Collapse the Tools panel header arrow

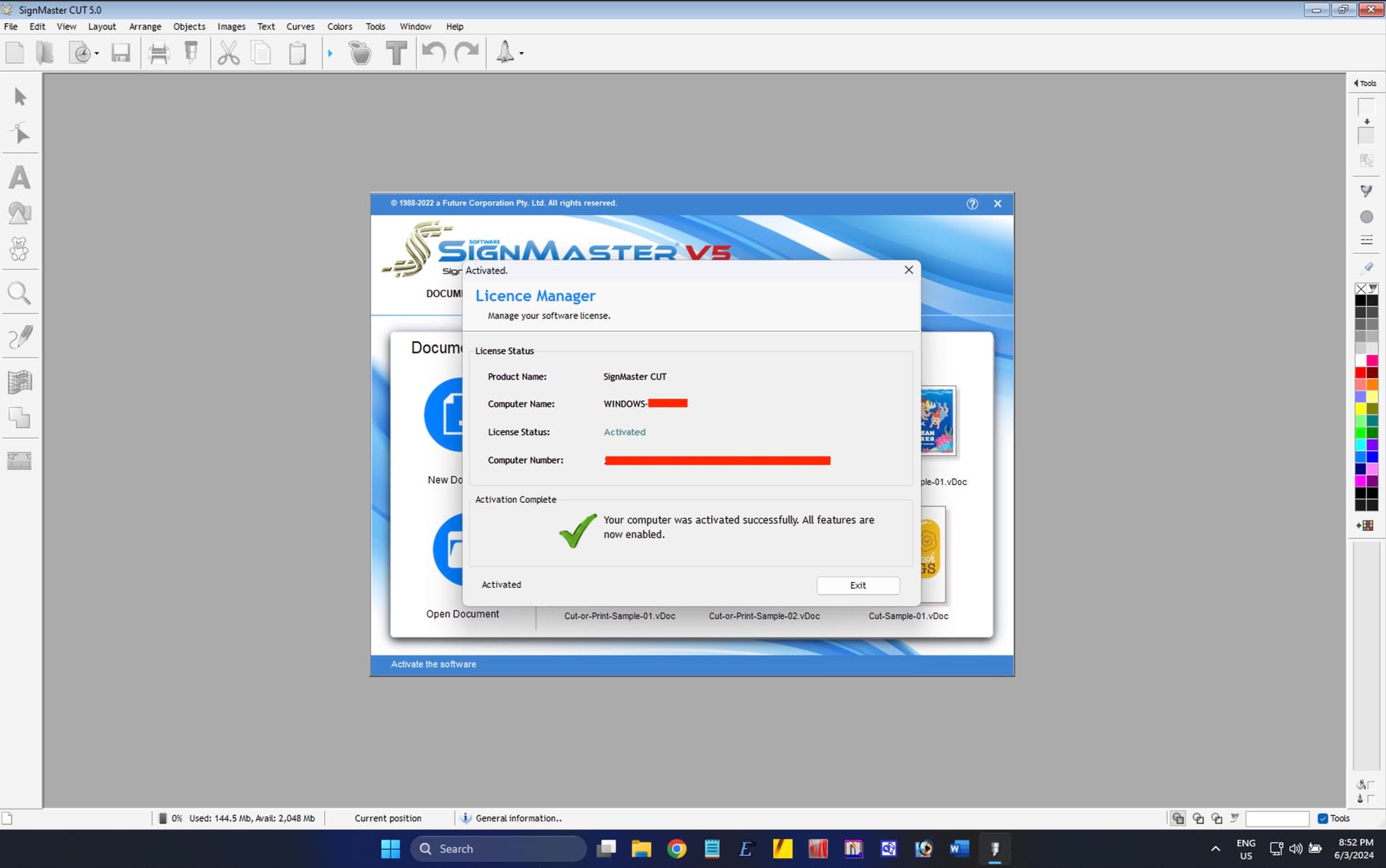[x=1356, y=83]
